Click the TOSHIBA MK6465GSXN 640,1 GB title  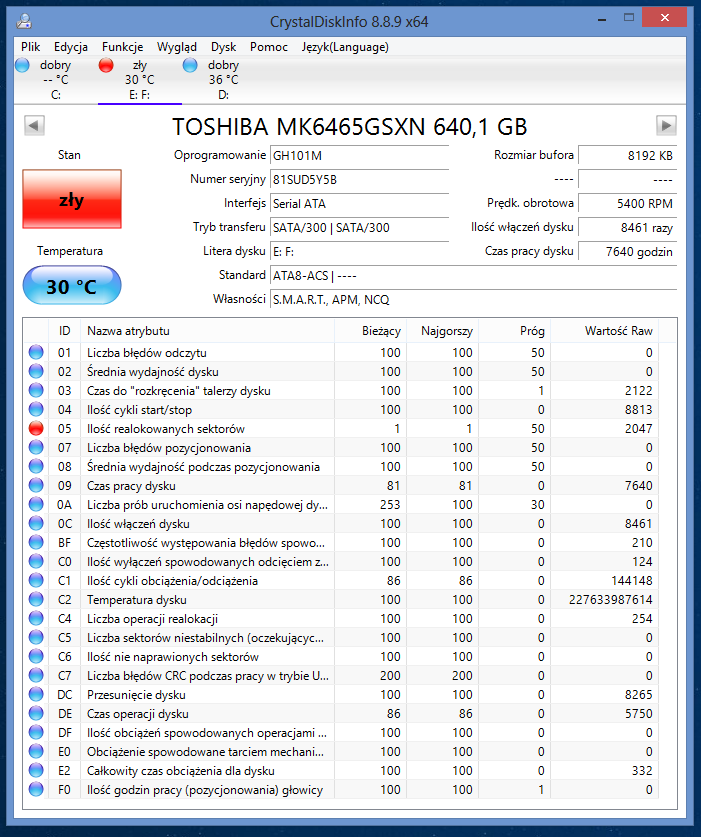coord(350,127)
